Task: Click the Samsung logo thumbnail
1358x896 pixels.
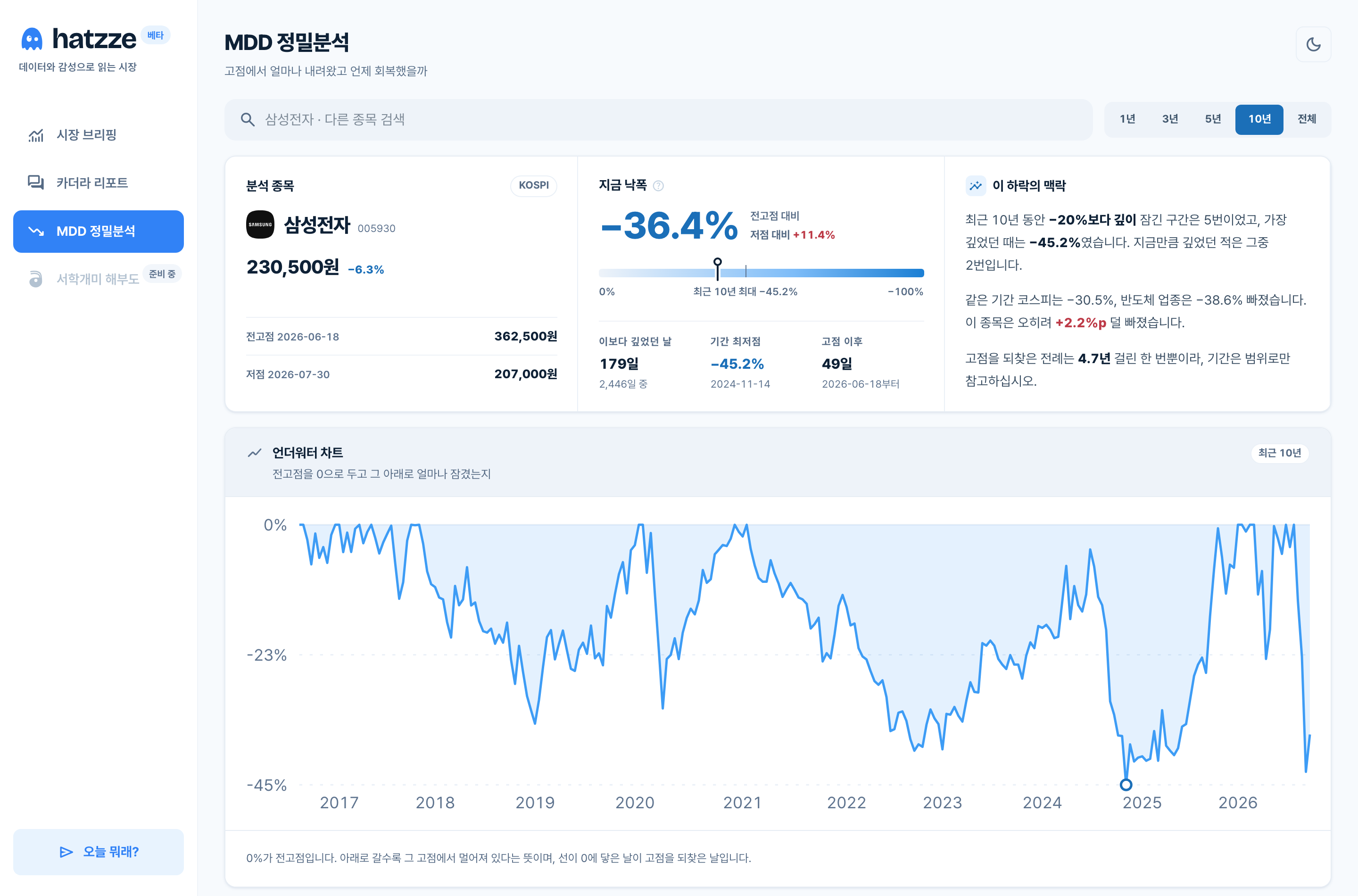Action: click(x=260, y=224)
